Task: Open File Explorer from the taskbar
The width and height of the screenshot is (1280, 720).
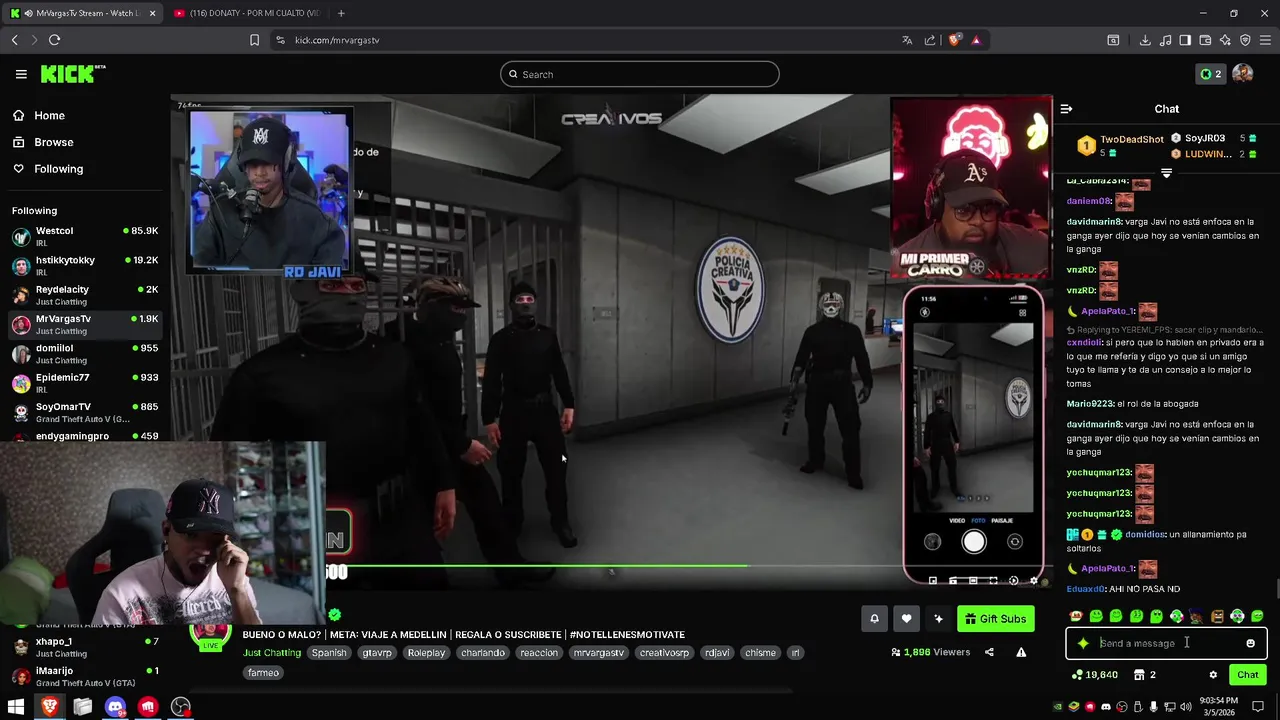Action: [x=82, y=707]
